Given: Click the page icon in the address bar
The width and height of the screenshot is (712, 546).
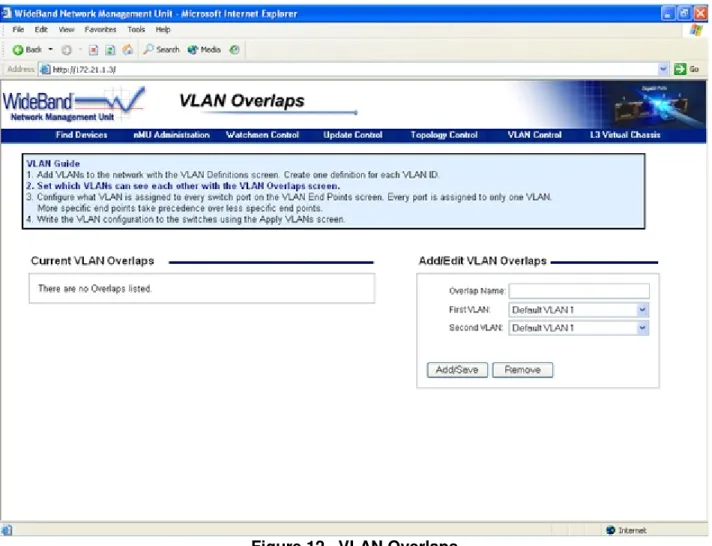Looking at the screenshot, I should point(45,69).
